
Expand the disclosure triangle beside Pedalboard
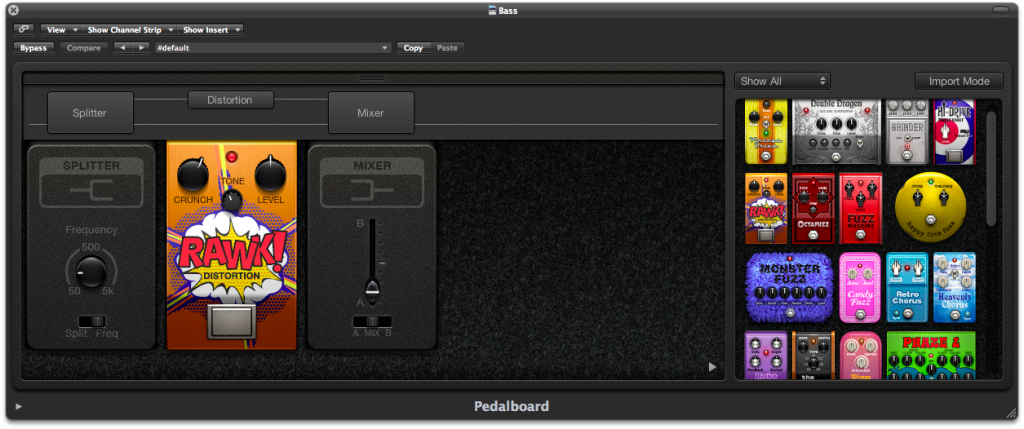(x=18, y=407)
